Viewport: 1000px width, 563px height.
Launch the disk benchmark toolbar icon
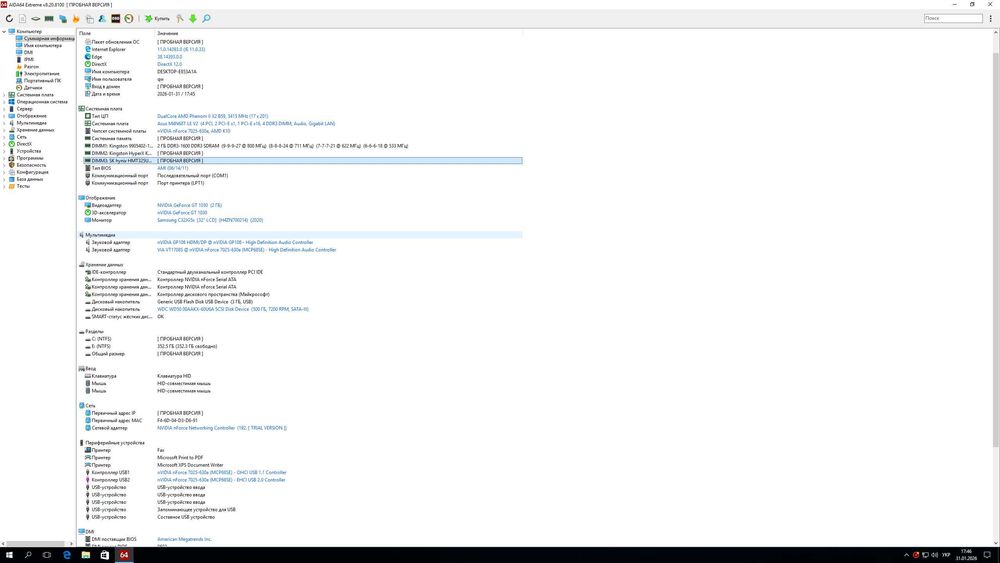pos(36,18)
